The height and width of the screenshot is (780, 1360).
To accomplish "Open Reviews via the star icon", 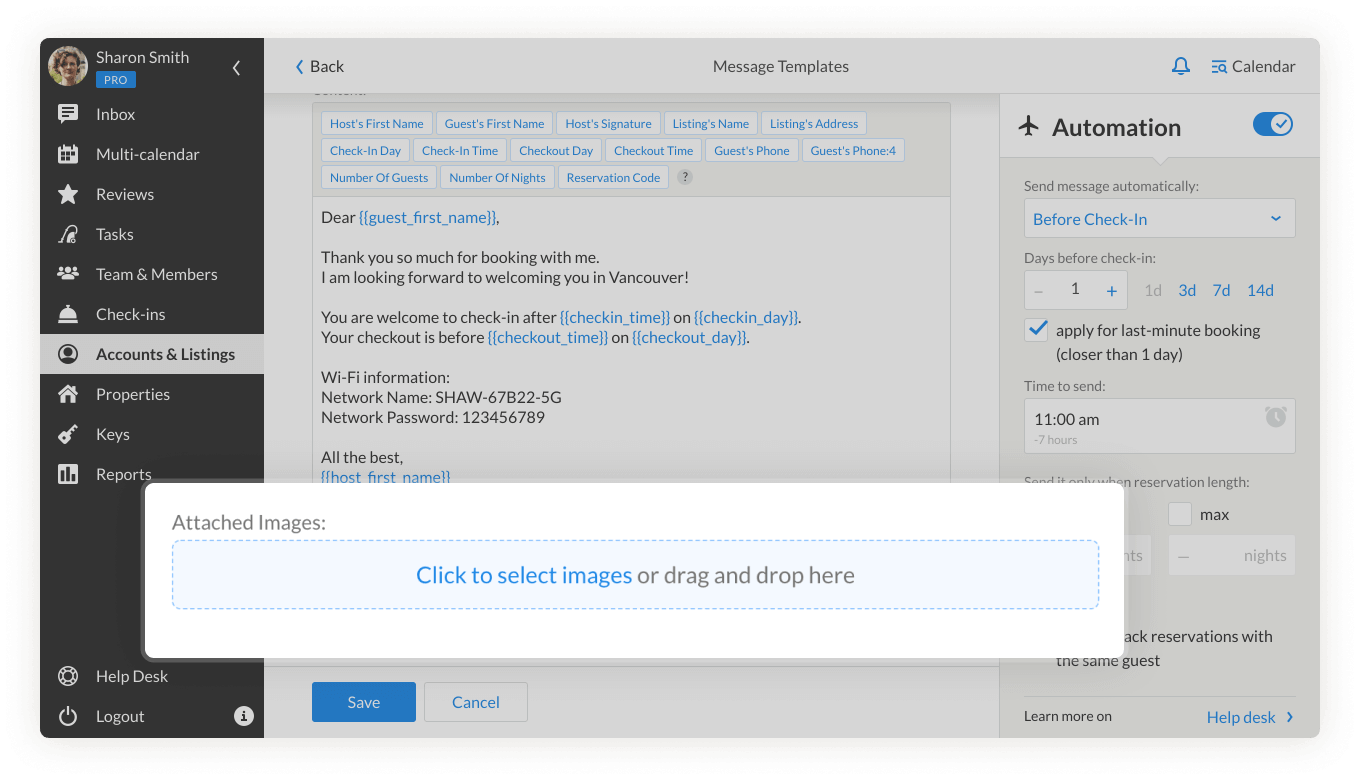I will (68, 194).
